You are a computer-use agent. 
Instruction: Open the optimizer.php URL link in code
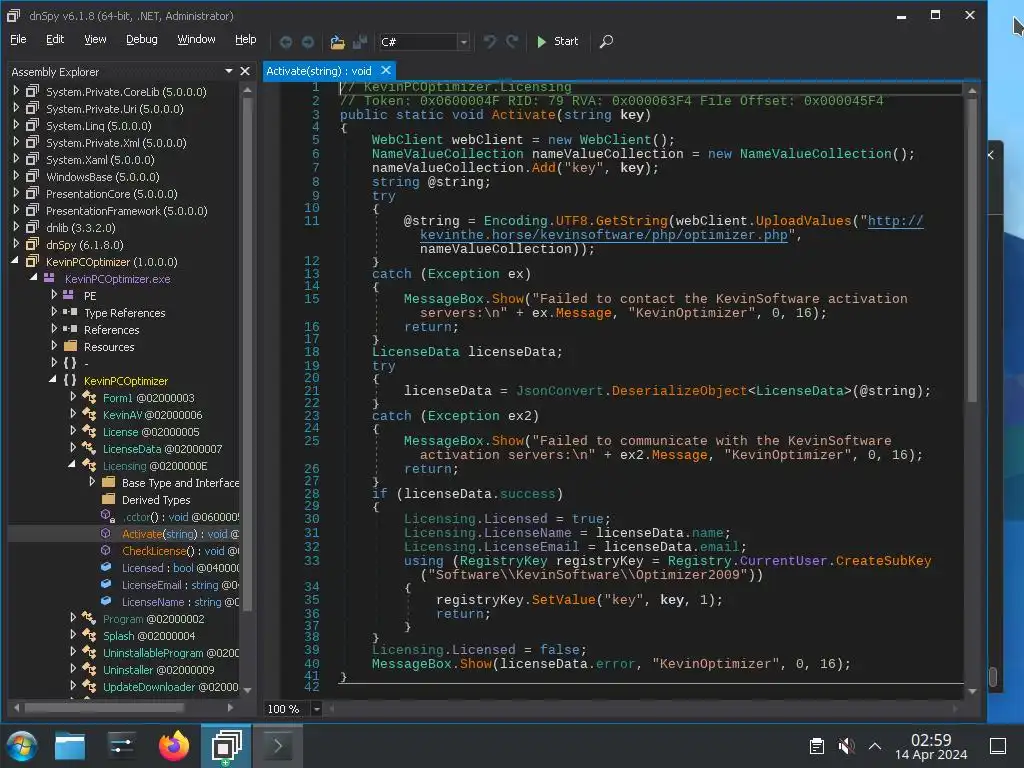click(x=603, y=235)
